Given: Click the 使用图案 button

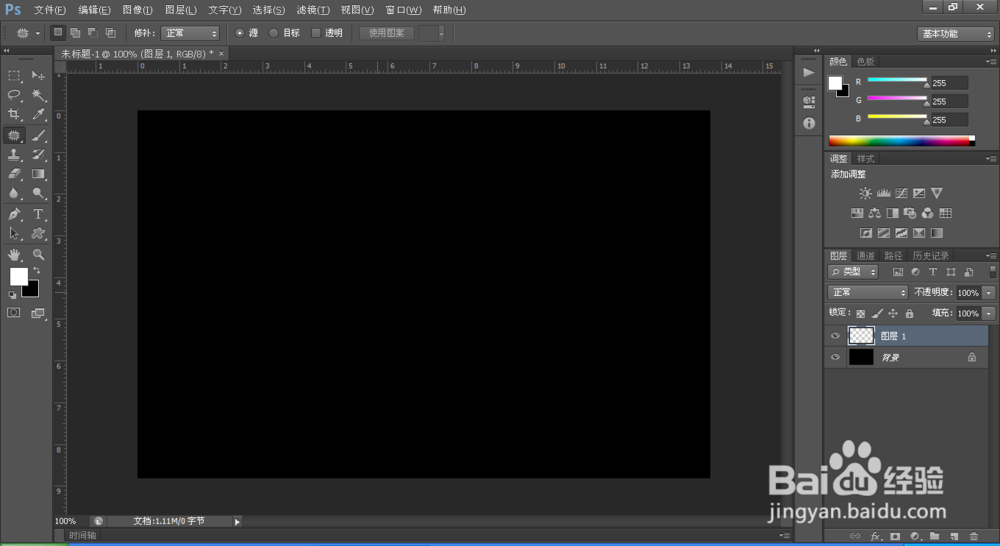Looking at the screenshot, I should [x=386, y=33].
